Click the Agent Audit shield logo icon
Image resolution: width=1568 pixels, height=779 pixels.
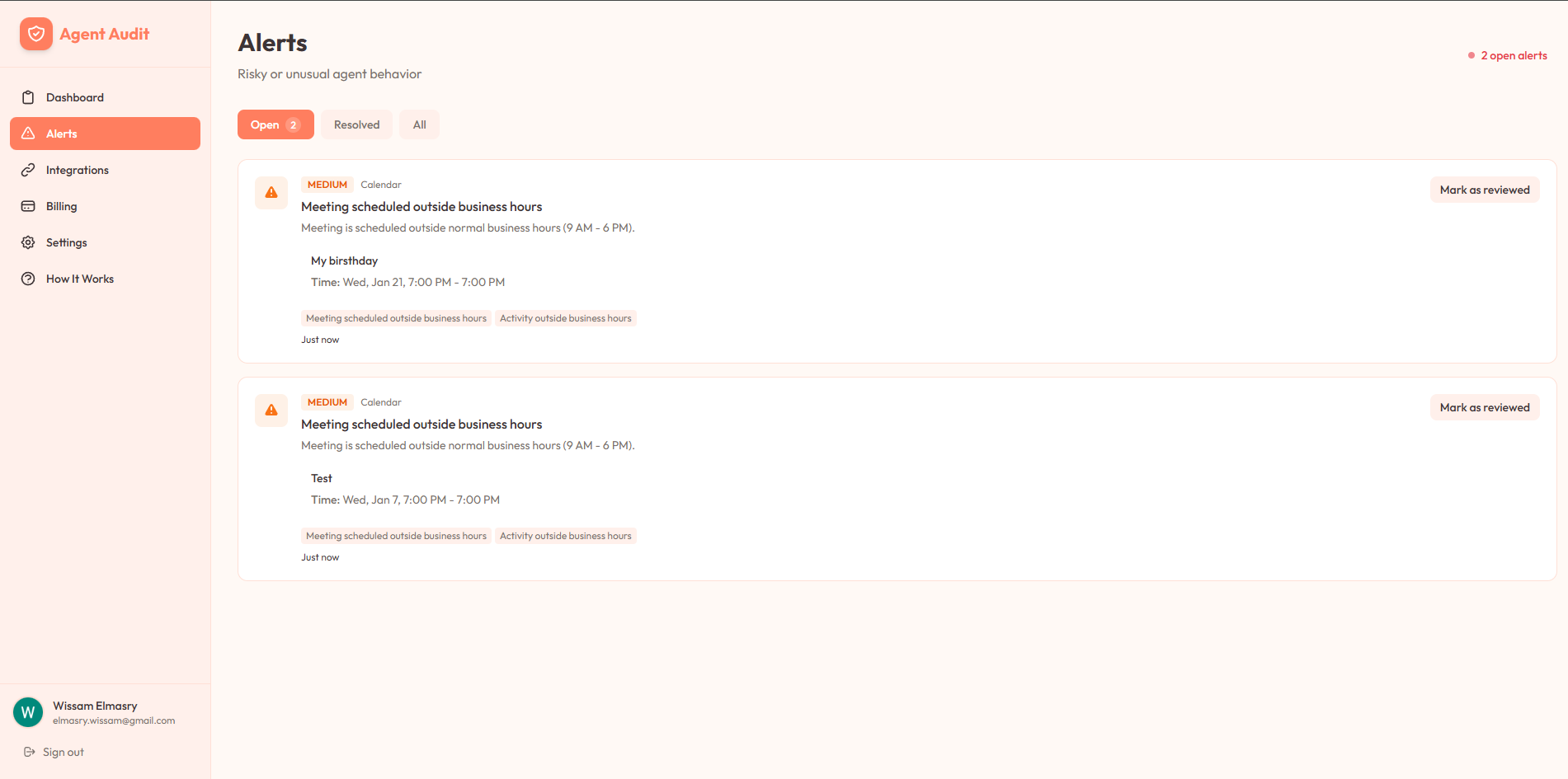point(35,34)
